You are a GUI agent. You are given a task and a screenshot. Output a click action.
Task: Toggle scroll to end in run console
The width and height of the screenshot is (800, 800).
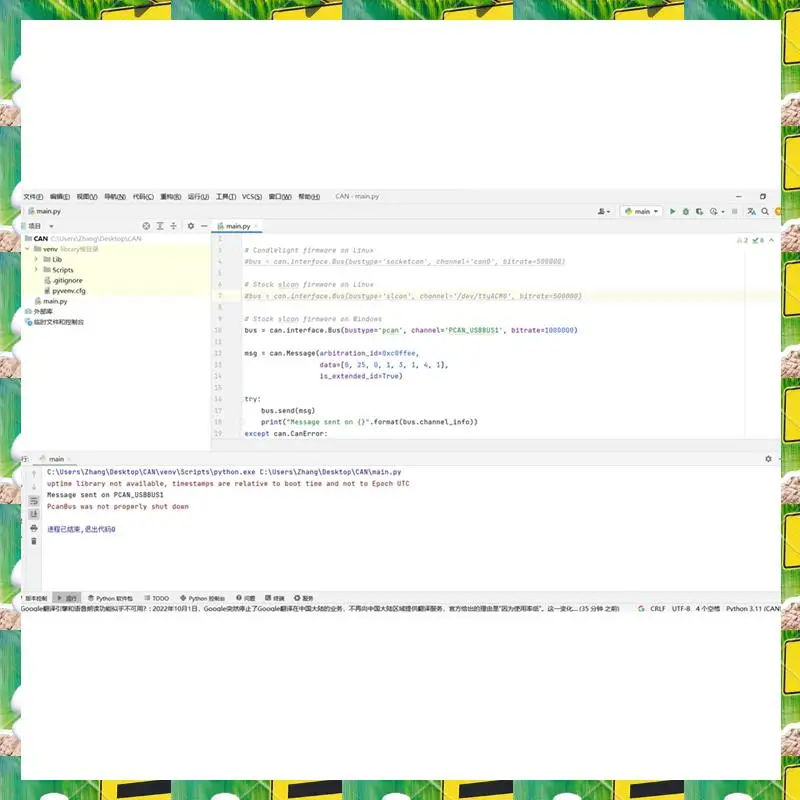[34, 514]
